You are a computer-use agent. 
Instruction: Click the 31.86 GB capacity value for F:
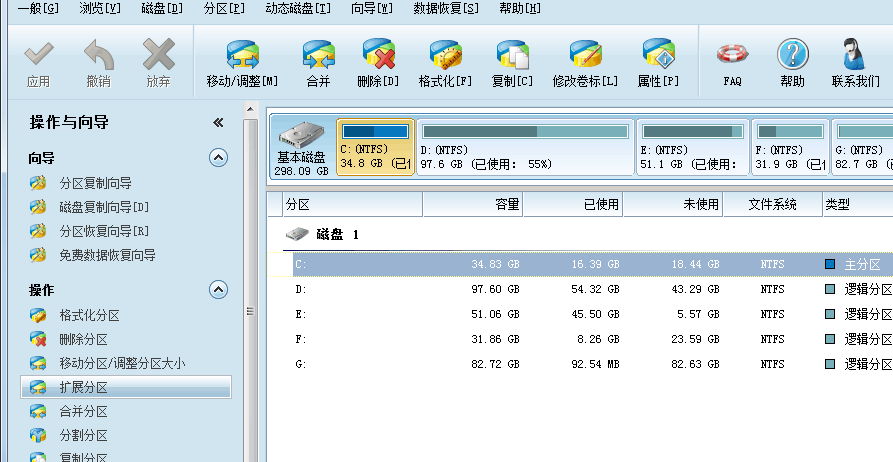[495, 339]
